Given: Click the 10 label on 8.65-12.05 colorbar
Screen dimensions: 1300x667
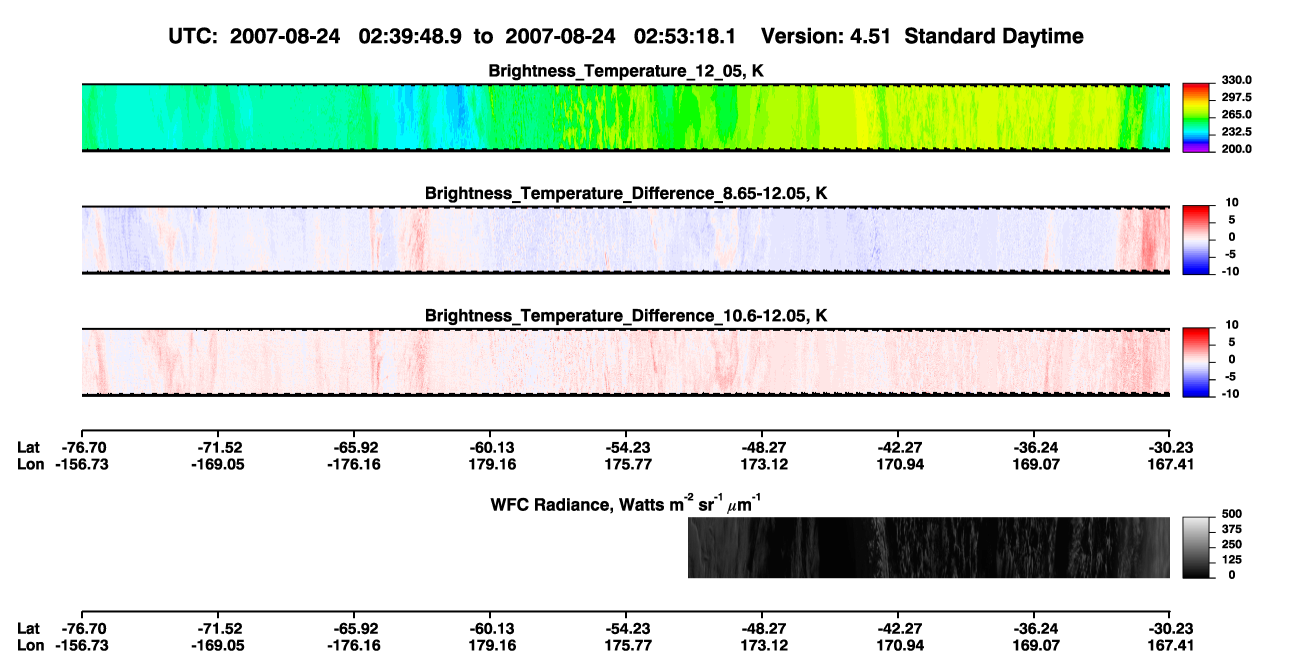Looking at the screenshot, I should [x=1233, y=202].
